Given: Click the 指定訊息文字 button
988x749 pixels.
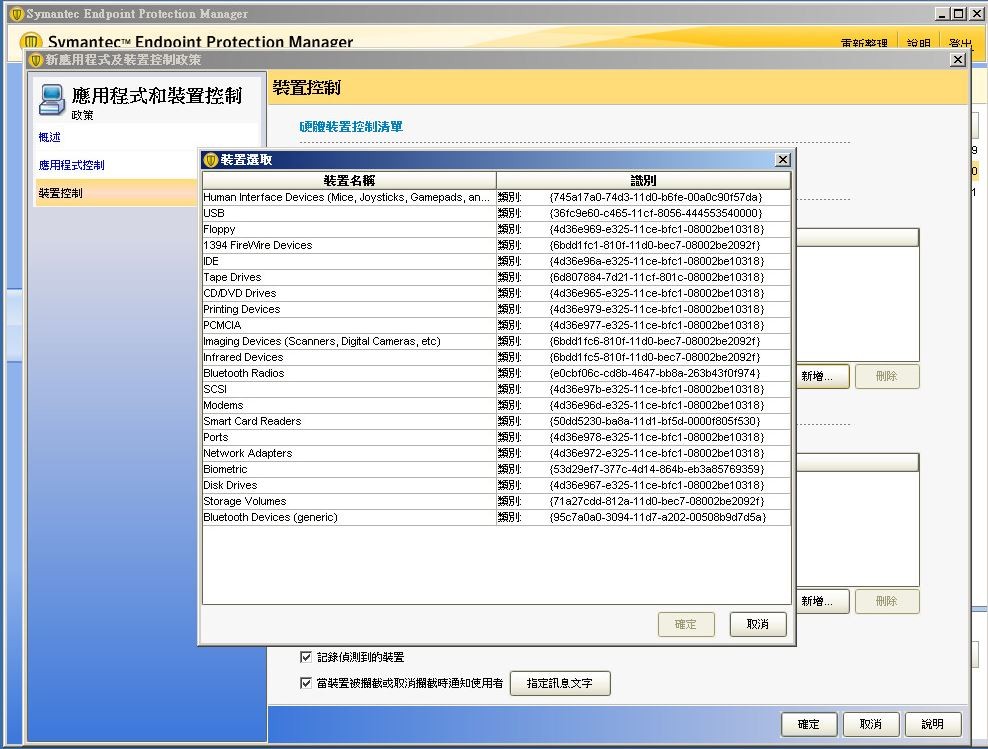Looking at the screenshot, I should [560, 683].
